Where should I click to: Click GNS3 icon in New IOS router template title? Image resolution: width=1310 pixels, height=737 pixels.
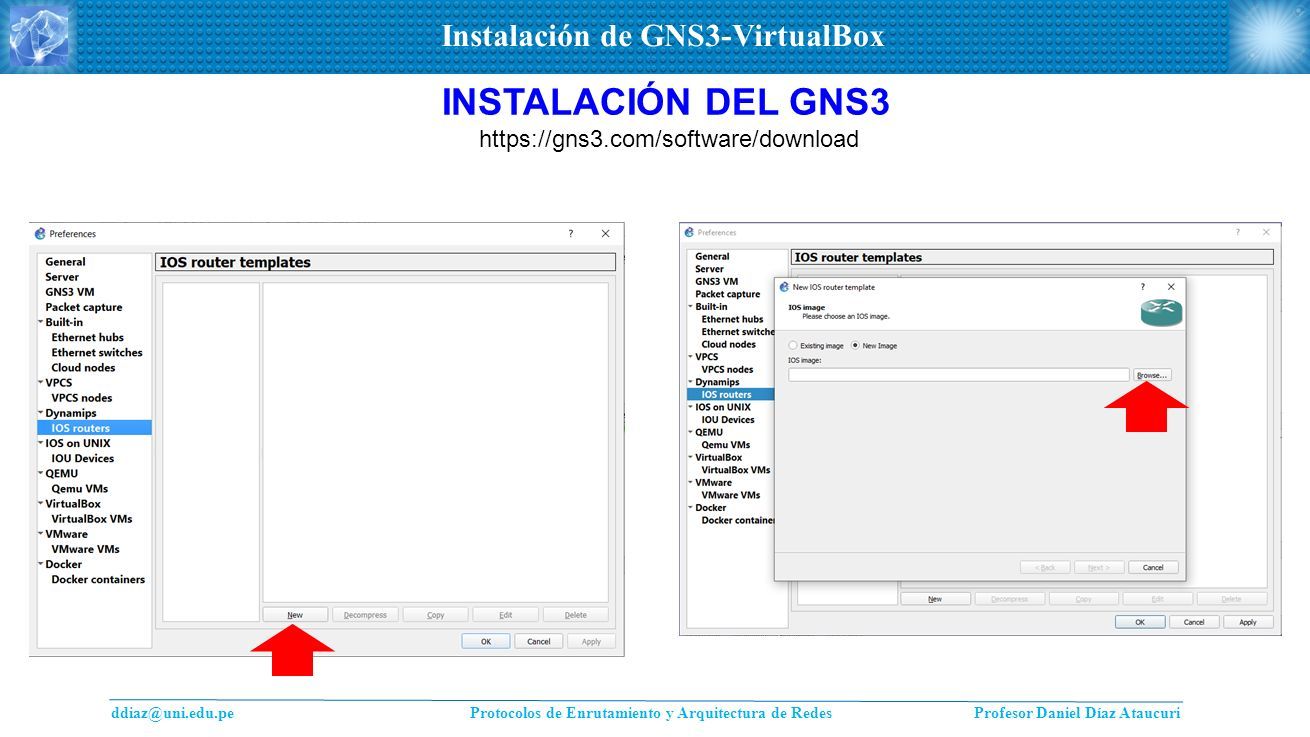784,287
